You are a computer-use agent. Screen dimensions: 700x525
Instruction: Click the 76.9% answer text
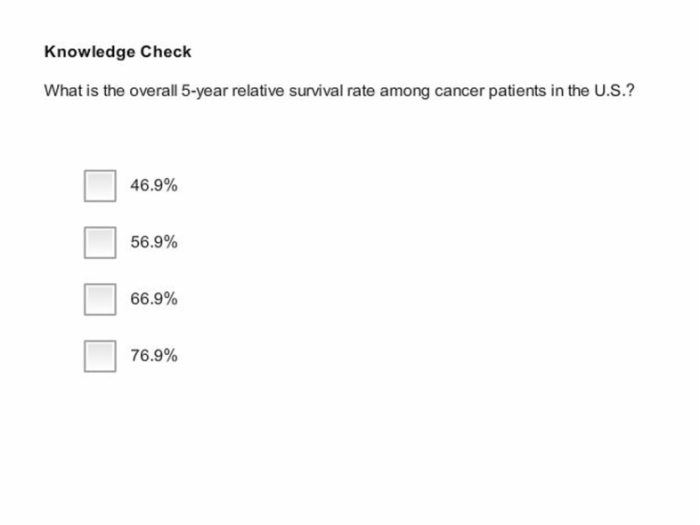[154, 355]
